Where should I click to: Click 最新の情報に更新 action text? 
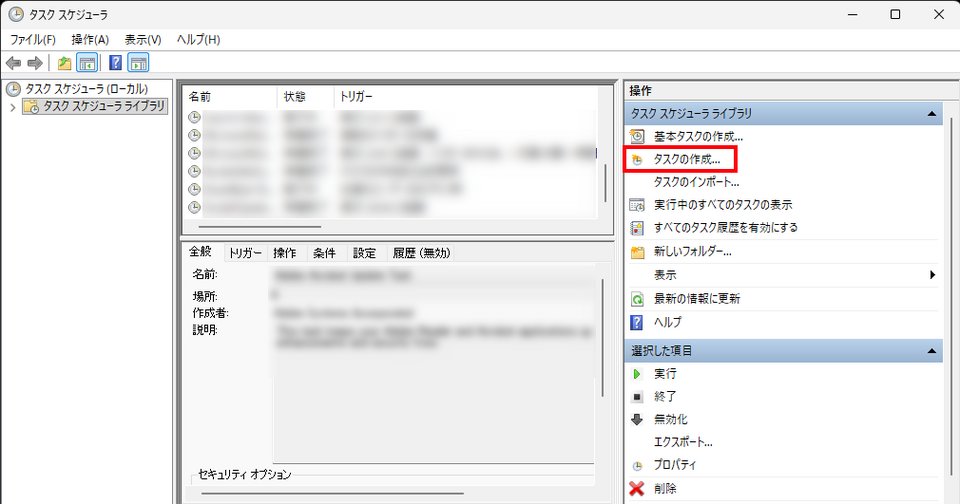click(x=697, y=299)
